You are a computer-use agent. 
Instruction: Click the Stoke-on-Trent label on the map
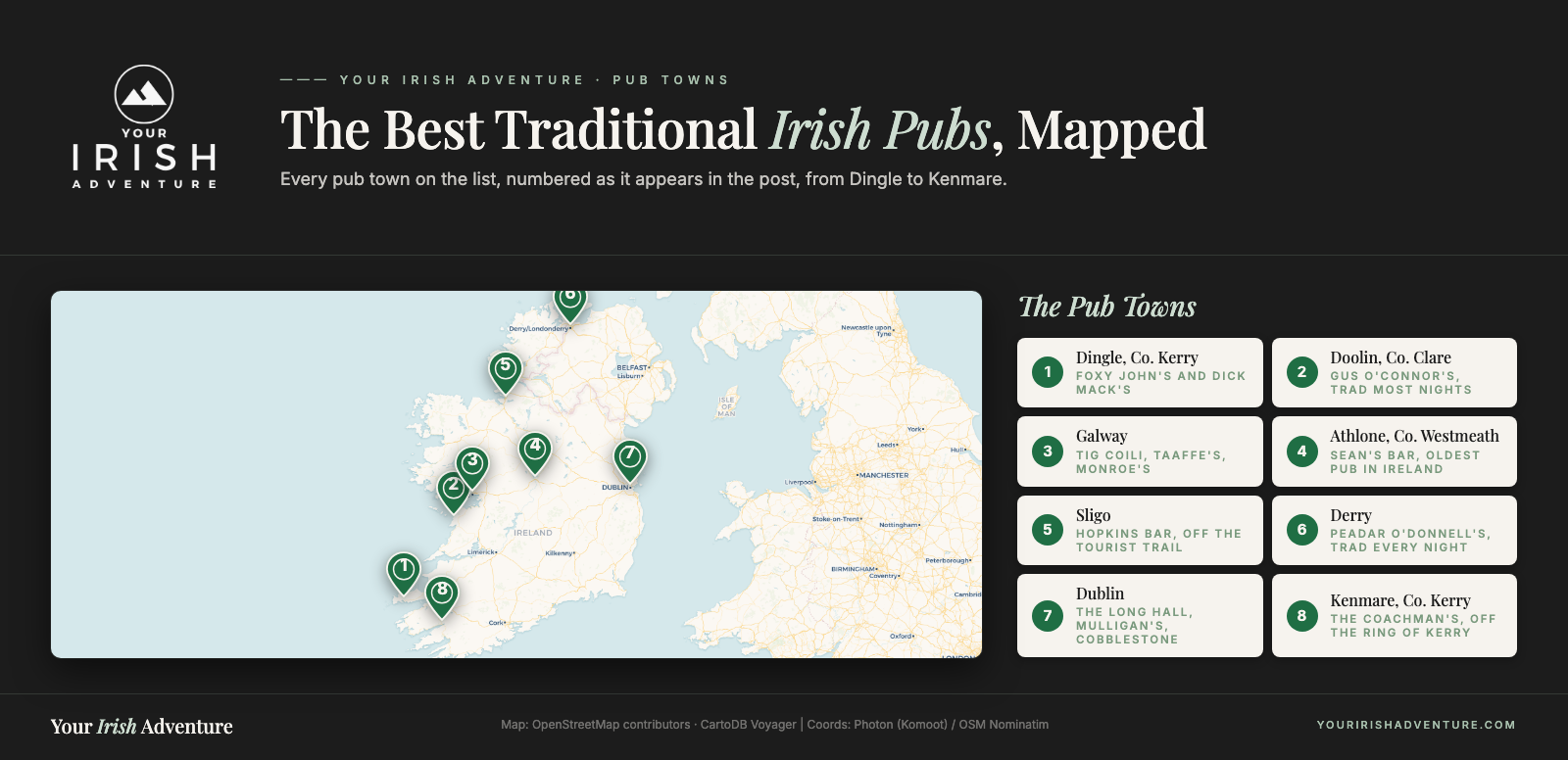(x=836, y=519)
